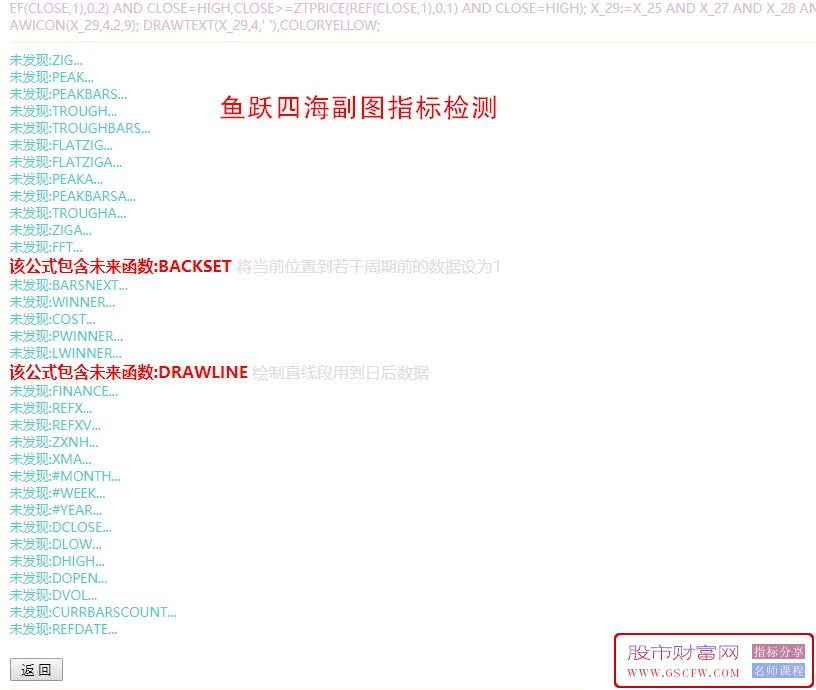Select the 未发现:#YEAR... line

56,510
